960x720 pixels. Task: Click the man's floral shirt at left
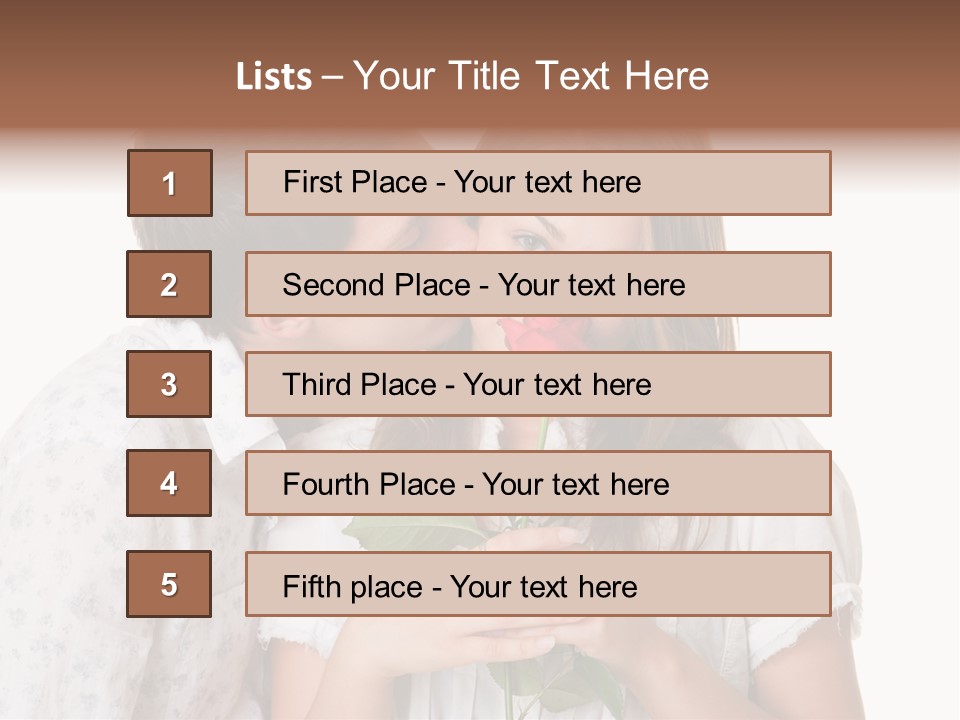70,500
